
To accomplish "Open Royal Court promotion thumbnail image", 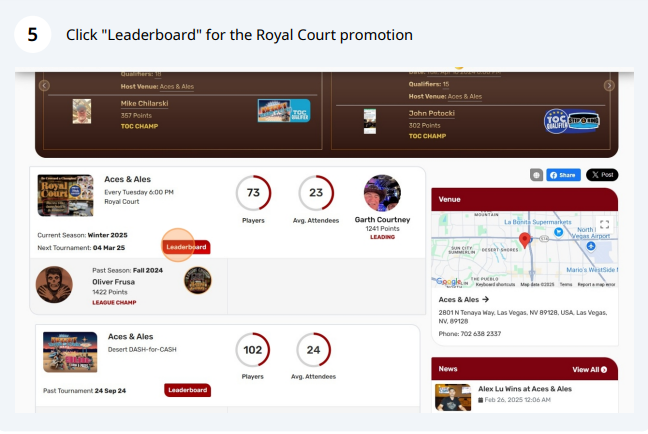I will click(x=65, y=195).
